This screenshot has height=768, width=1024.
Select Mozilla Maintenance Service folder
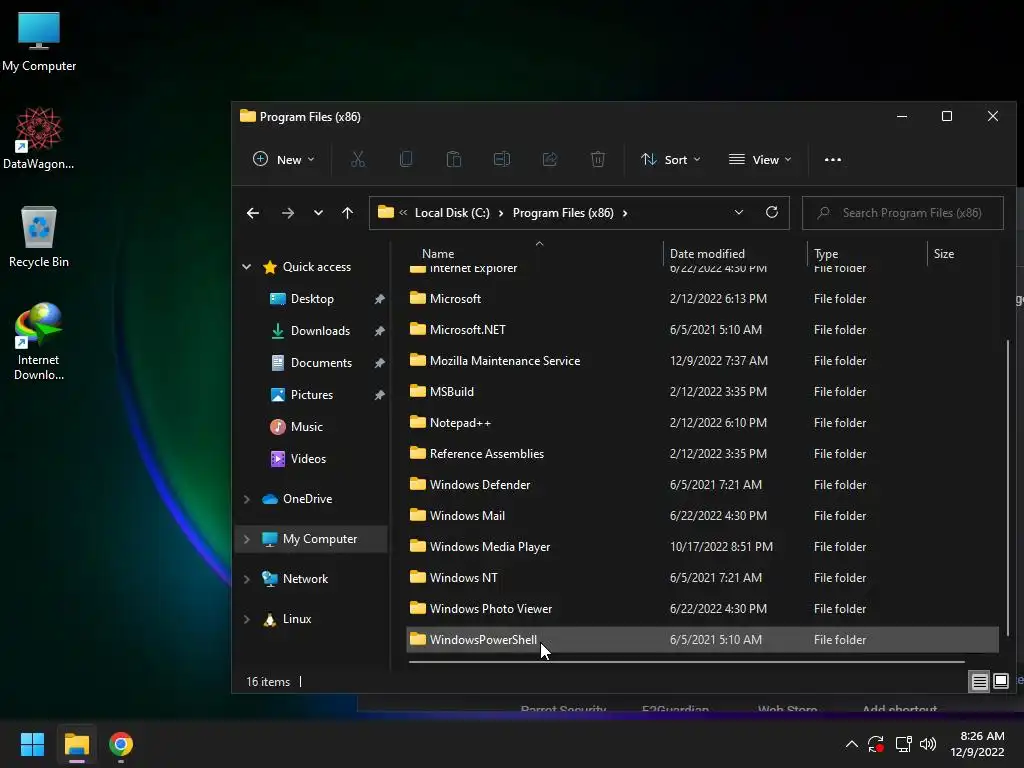[702, 360]
